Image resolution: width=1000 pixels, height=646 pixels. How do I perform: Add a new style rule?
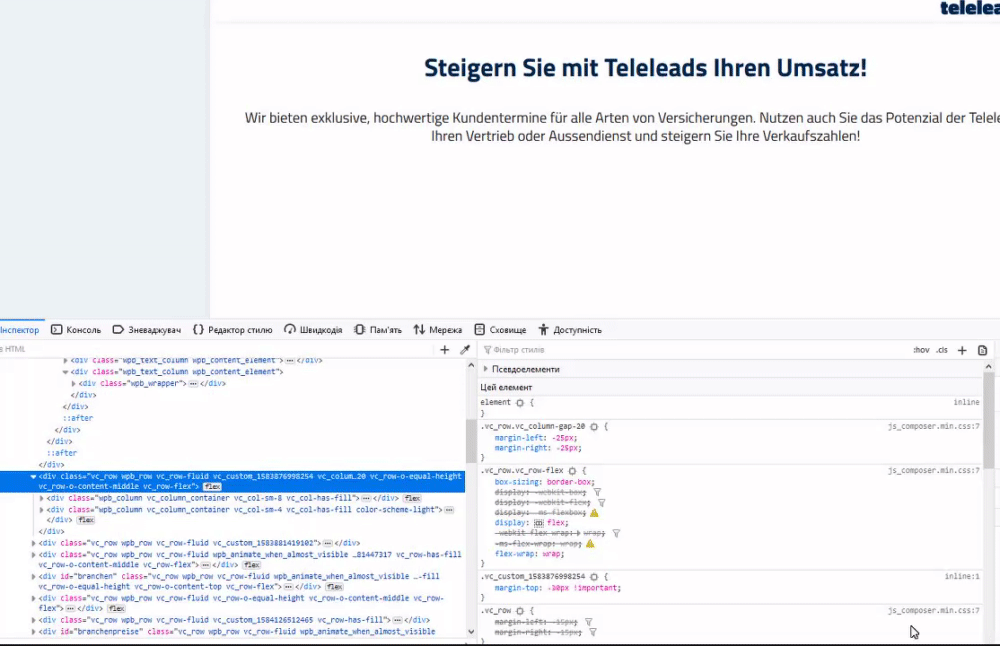pos(962,350)
